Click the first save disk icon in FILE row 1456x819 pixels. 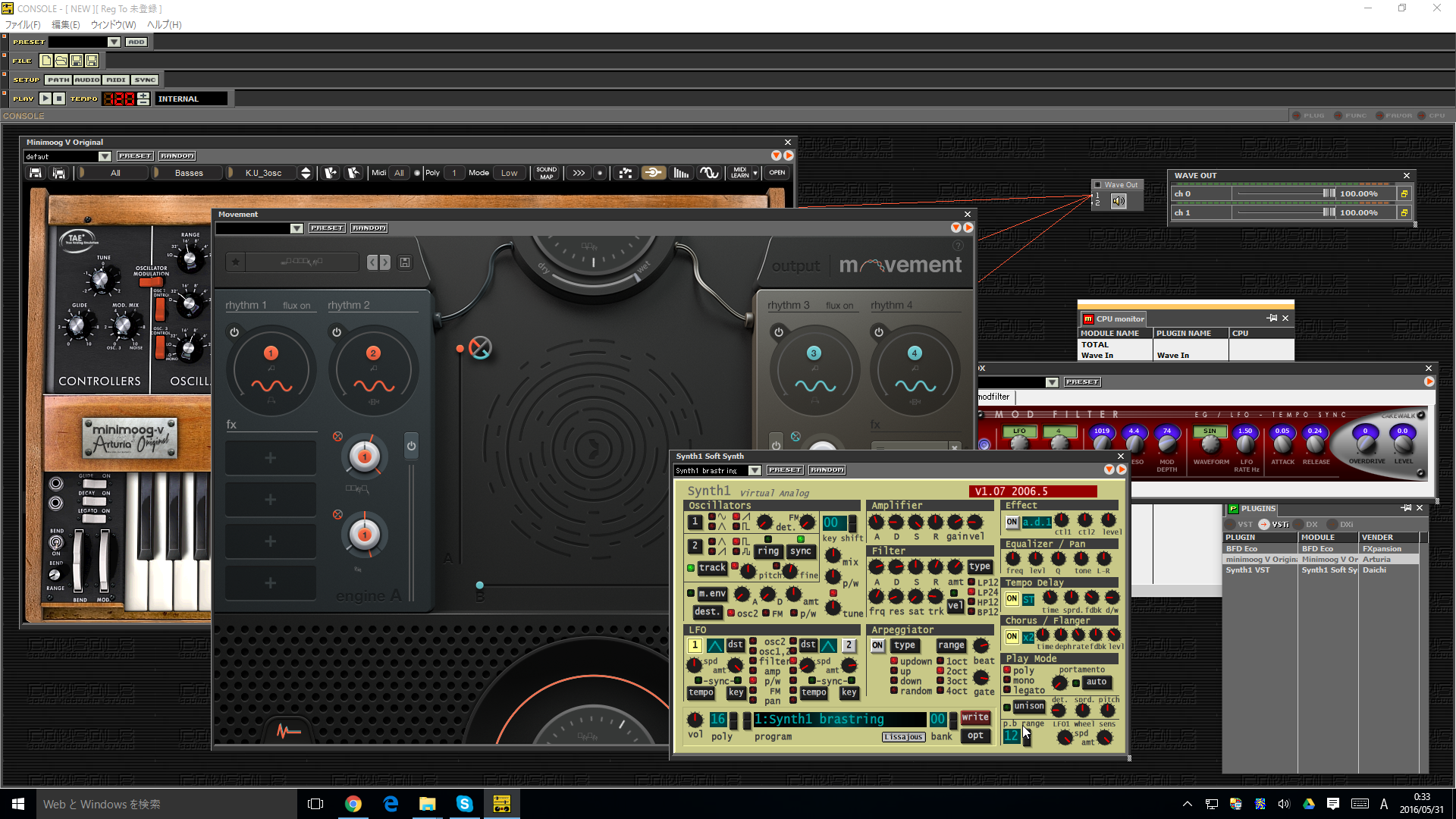77,61
